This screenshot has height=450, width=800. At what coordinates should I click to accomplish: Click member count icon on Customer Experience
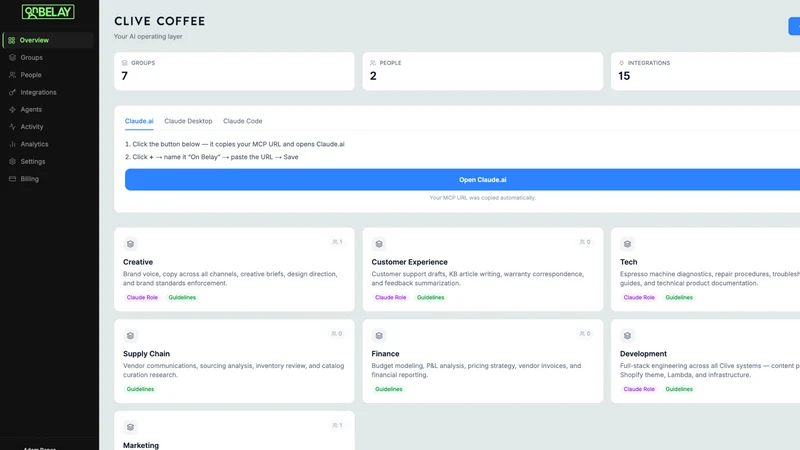click(582, 242)
